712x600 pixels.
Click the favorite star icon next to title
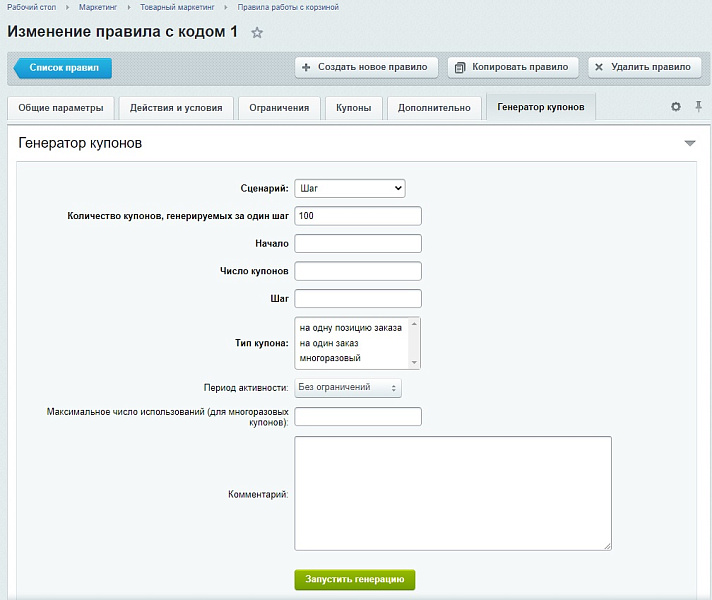[x=257, y=33]
